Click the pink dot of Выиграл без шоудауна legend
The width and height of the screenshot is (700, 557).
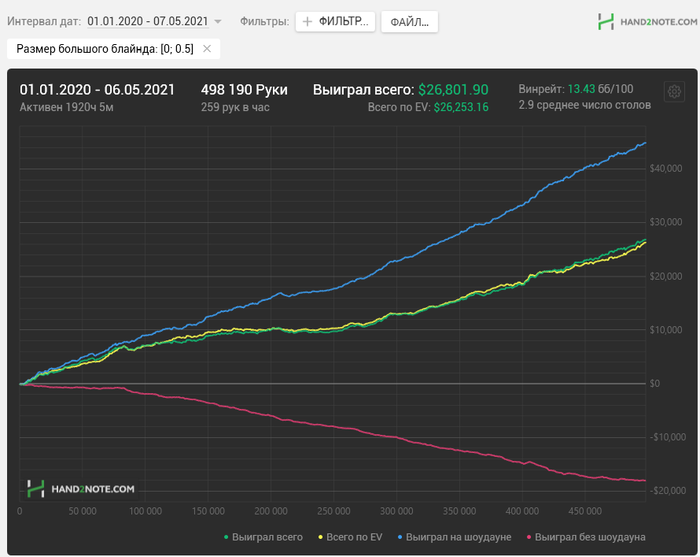529,537
